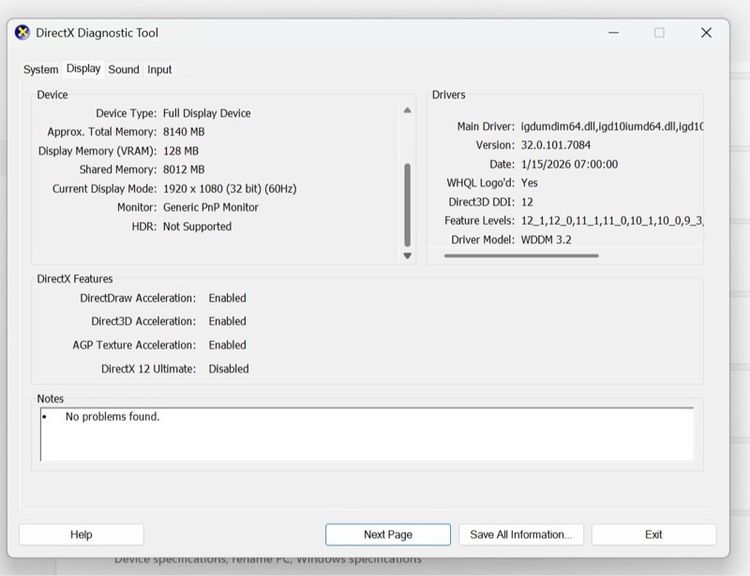Click '1920 x 1080 (32 bit) (60Hz)' text
Image resolution: width=750 pixels, height=576 pixels.
tap(230, 189)
